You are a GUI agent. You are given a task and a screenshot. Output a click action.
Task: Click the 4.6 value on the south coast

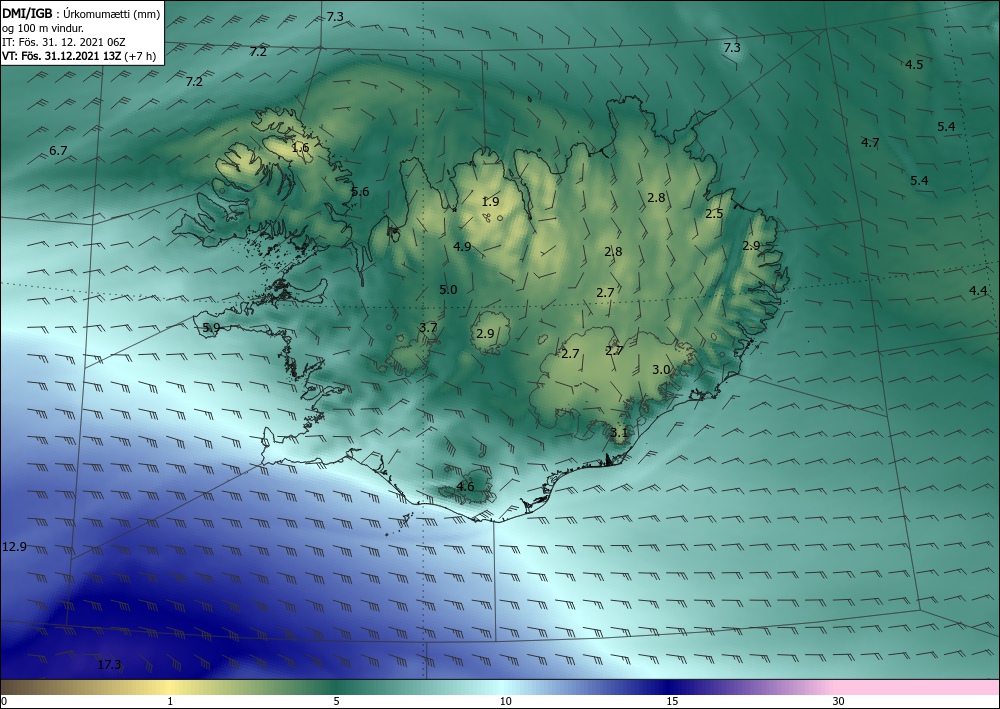tap(466, 487)
